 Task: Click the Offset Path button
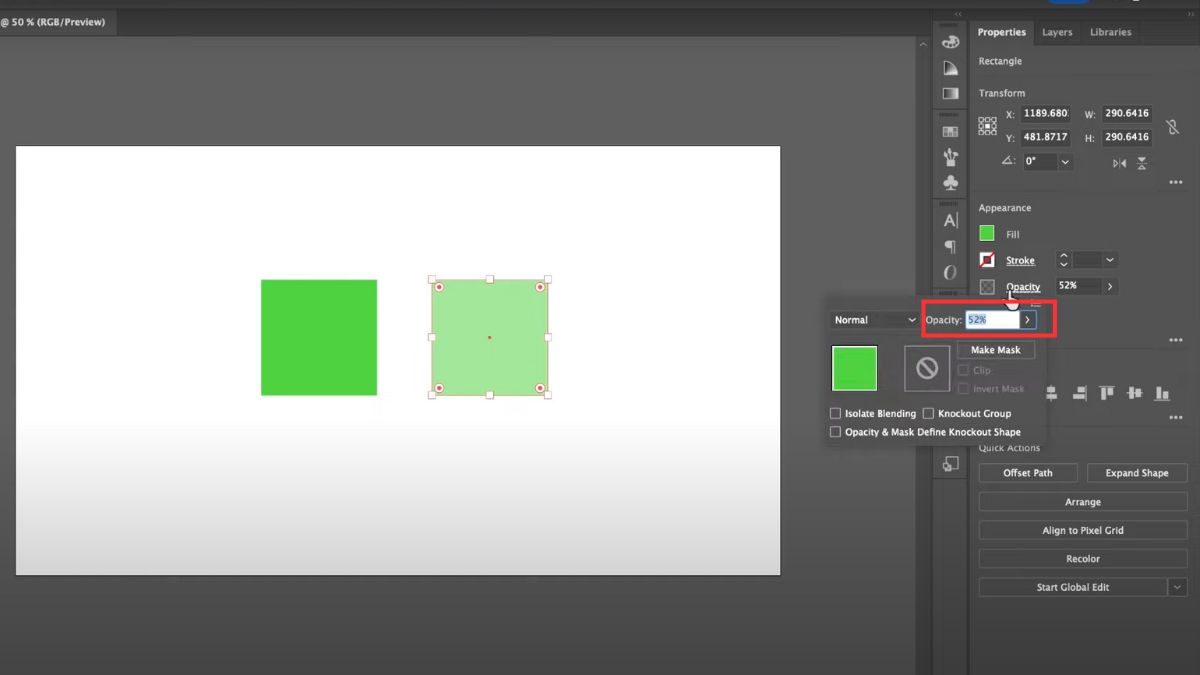pos(1028,473)
